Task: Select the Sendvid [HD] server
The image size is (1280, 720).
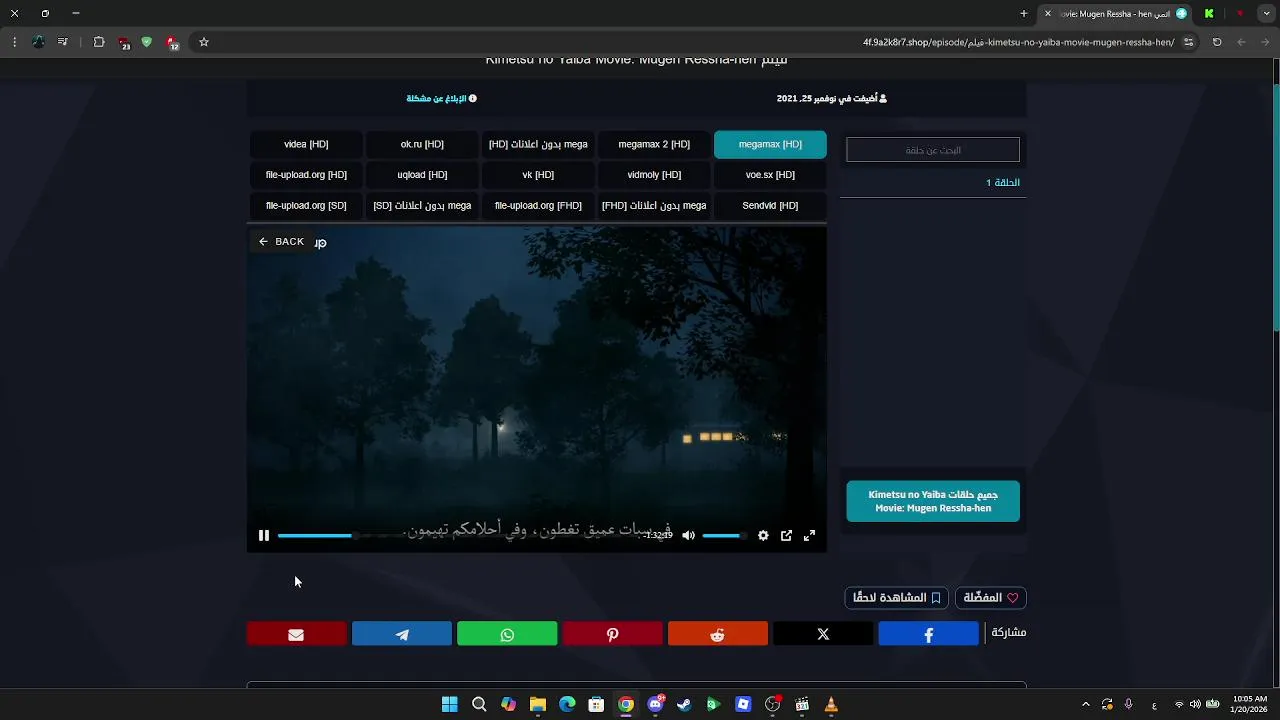Action: (x=770, y=206)
